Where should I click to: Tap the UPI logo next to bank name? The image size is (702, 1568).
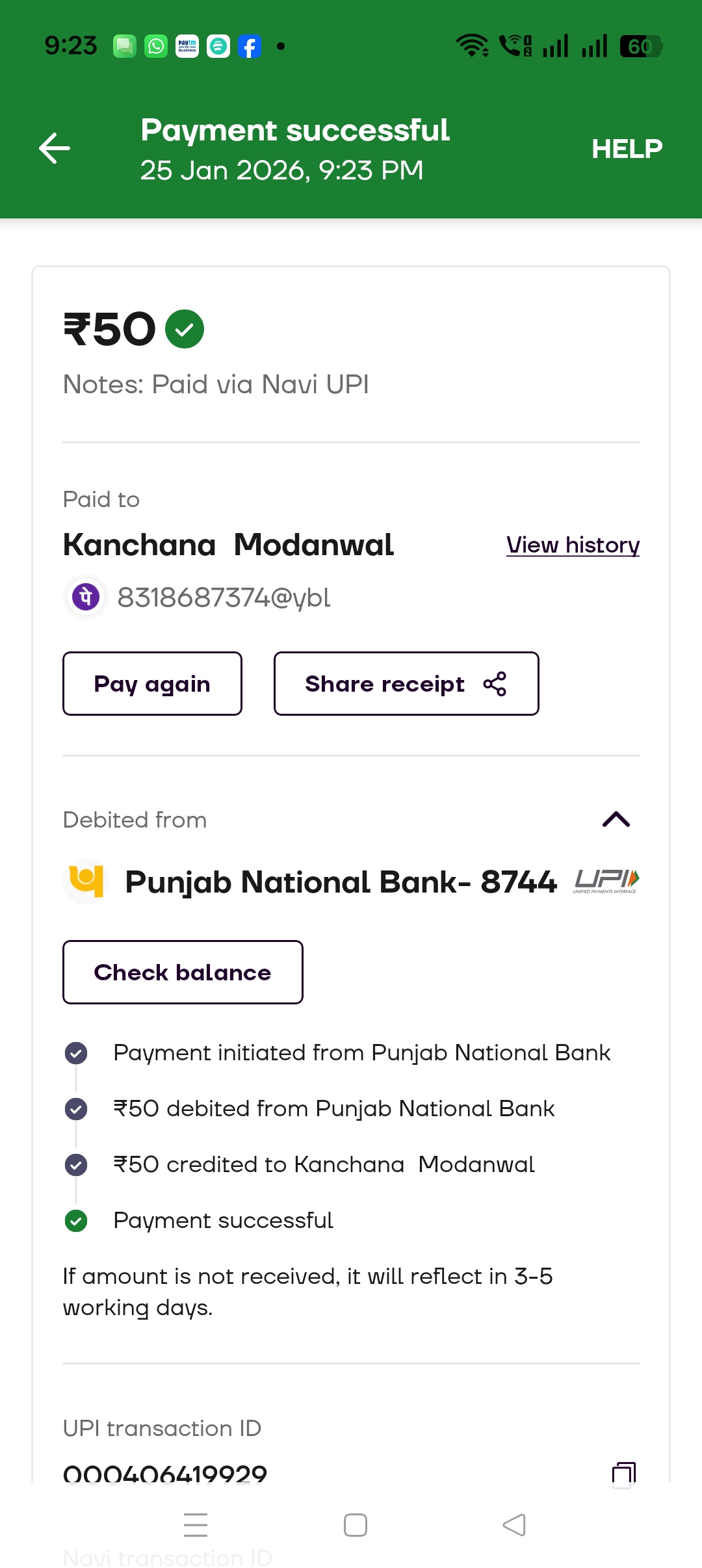point(606,882)
